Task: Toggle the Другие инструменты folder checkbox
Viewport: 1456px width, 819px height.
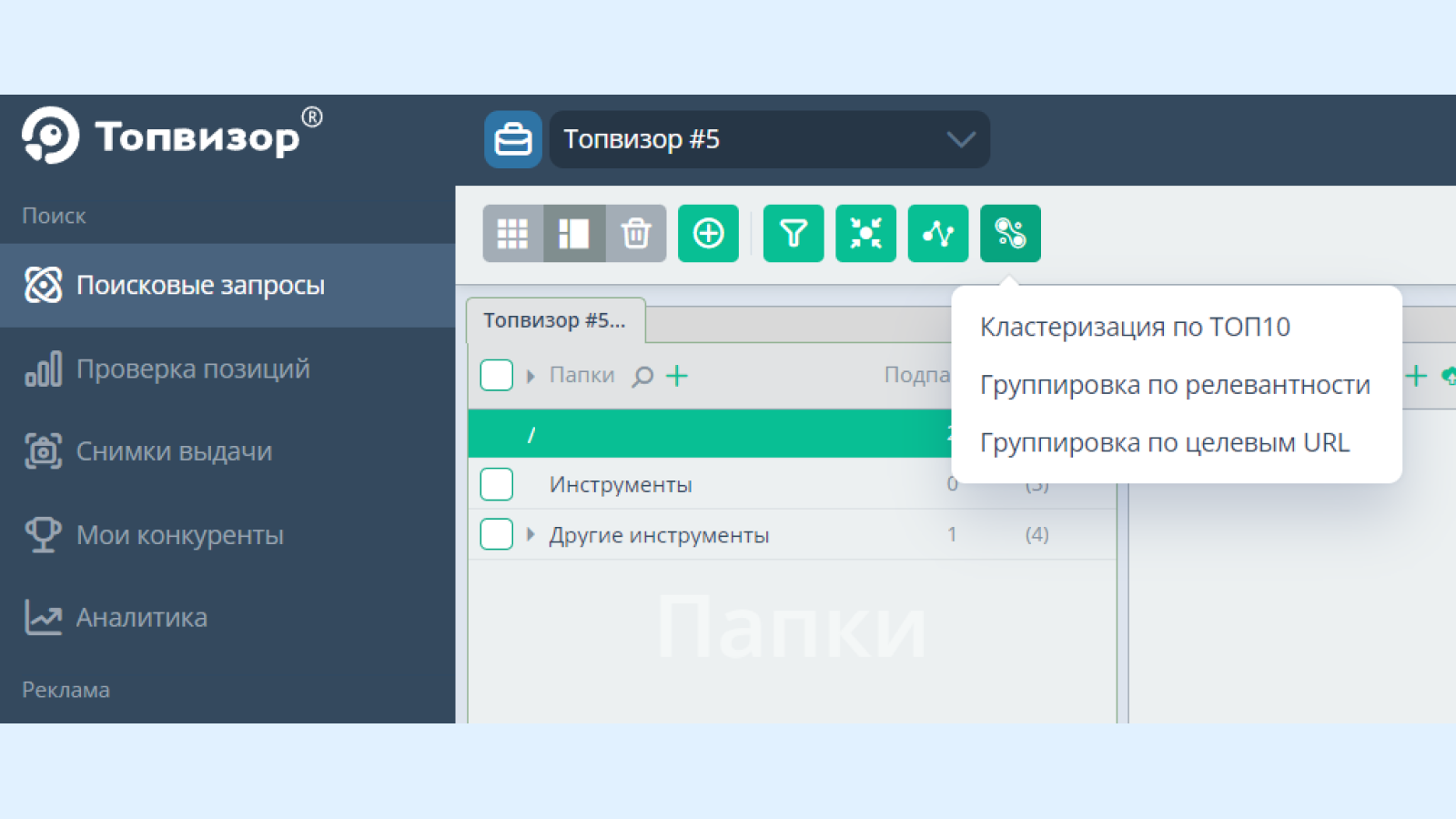Action: (x=497, y=534)
